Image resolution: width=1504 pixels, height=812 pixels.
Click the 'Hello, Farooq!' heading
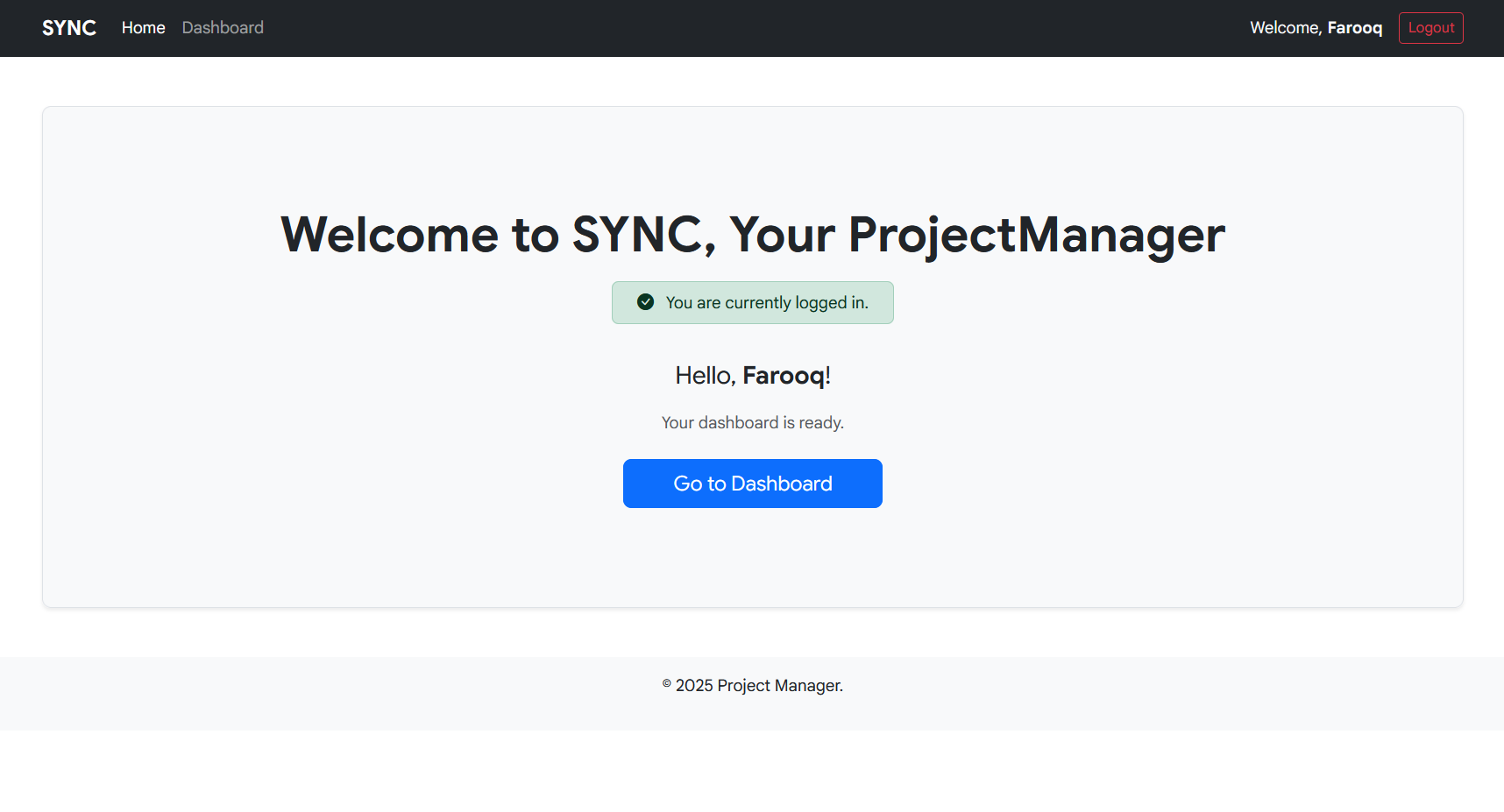tap(752, 374)
